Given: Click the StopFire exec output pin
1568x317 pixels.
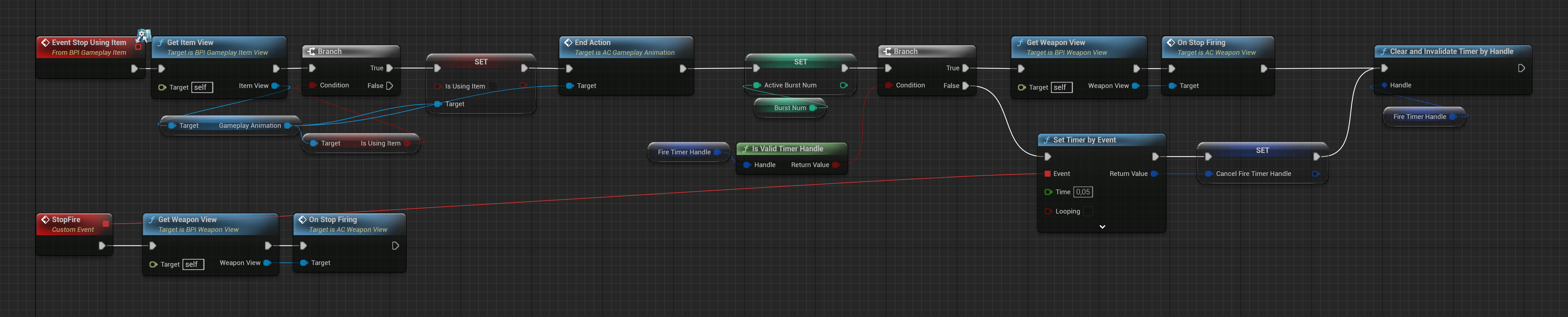Looking at the screenshot, I should [x=102, y=246].
